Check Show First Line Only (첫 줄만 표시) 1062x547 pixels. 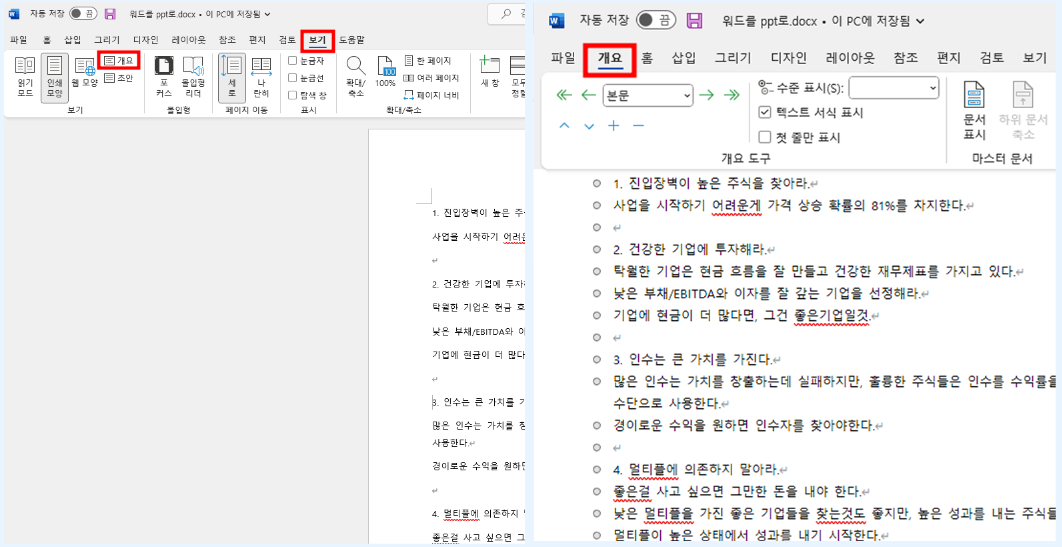tap(765, 137)
